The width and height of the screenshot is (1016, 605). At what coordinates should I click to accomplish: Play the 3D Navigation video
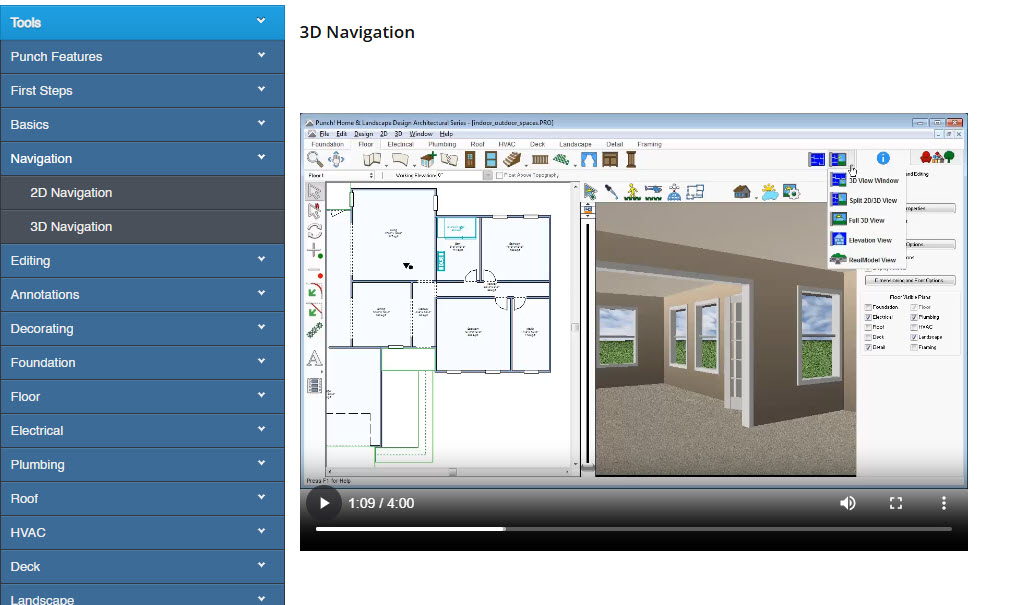[324, 503]
